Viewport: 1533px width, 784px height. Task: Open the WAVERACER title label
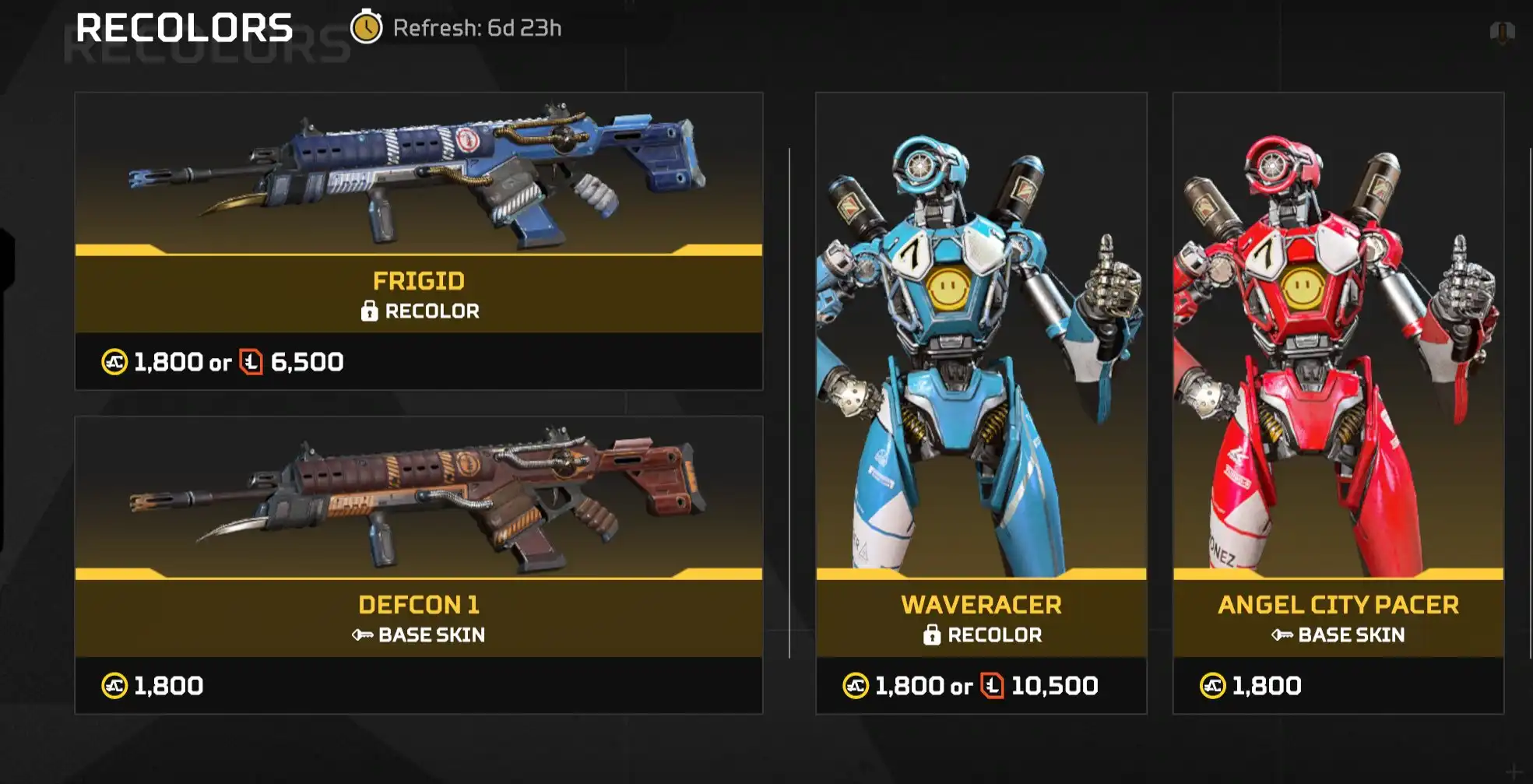[x=981, y=604]
